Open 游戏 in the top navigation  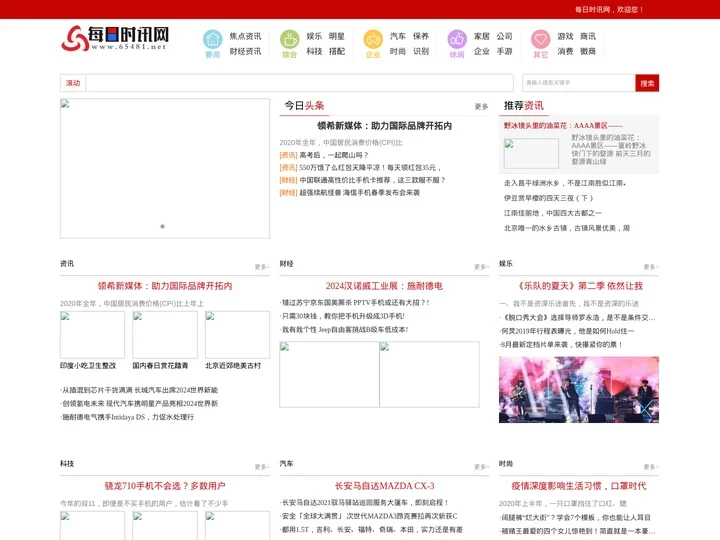[565, 36]
